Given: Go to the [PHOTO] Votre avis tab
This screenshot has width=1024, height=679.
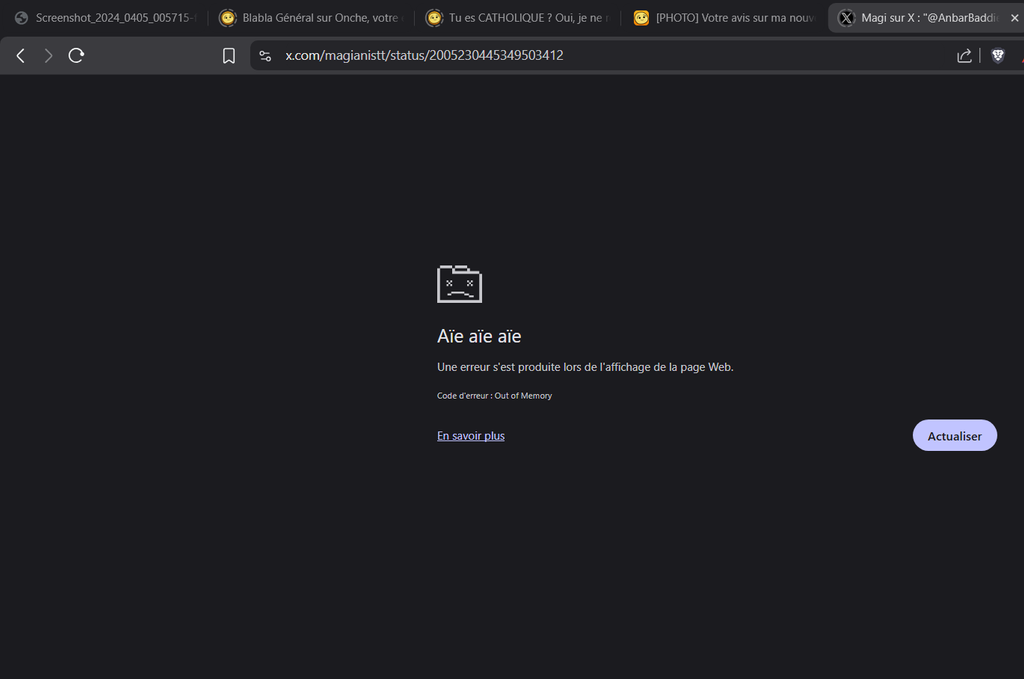Looking at the screenshot, I should tap(725, 18).
